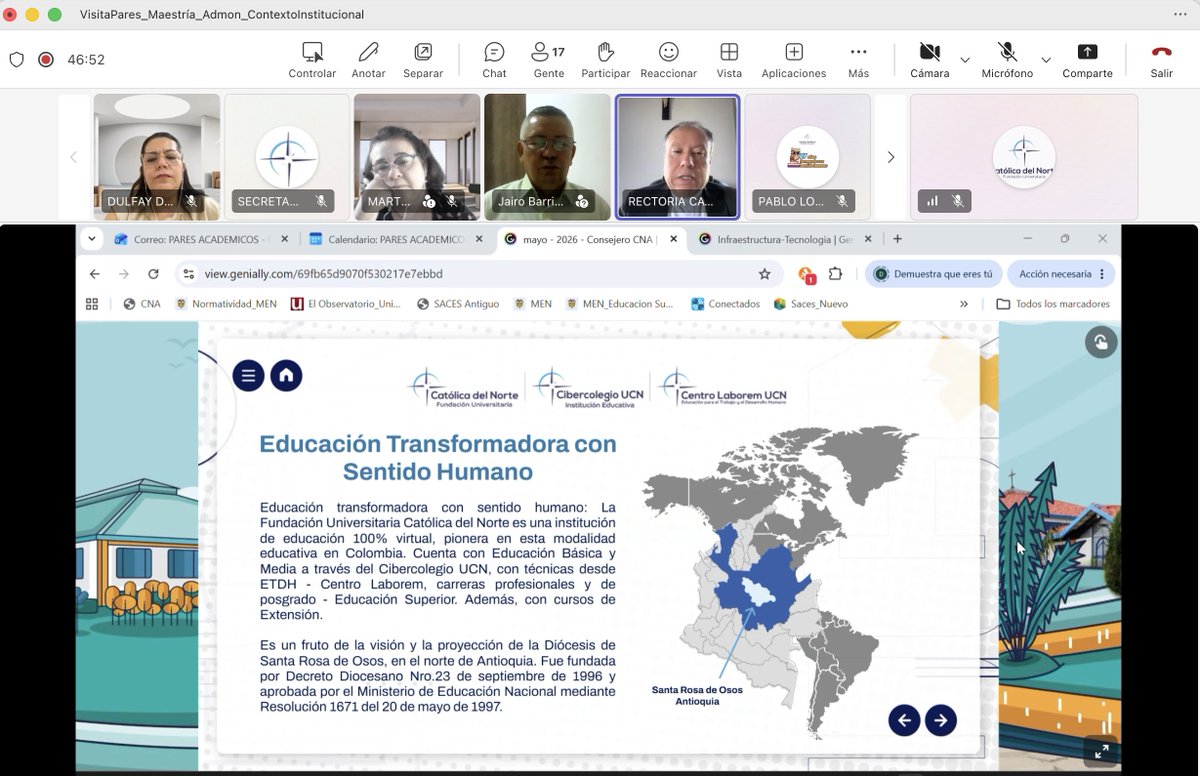Open the Chrome apps grid shortcut
Image resolution: width=1200 pixels, height=776 pixels.
click(x=92, y=304)
